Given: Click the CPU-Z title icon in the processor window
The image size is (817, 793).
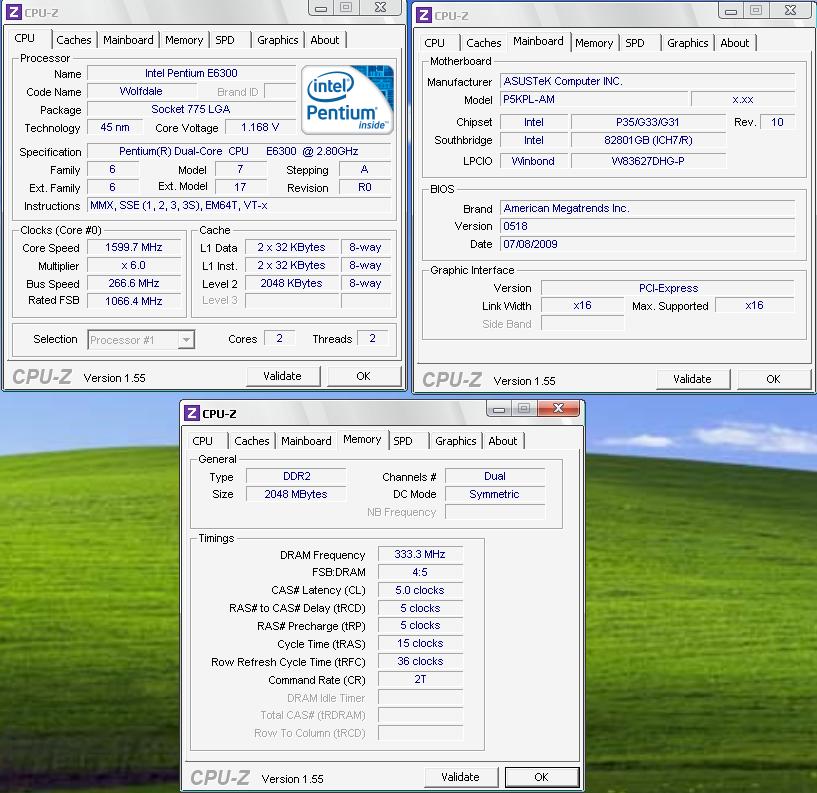Looking at the screenshot, I should click(x=14, y=12).
